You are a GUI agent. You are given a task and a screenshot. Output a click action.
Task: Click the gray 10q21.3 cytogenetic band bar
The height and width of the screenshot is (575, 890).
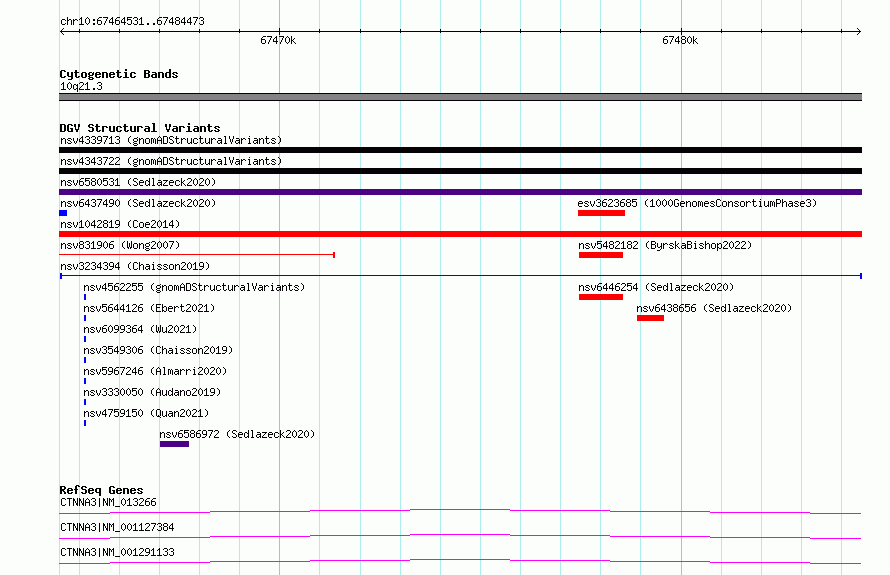tap(460, 97)
